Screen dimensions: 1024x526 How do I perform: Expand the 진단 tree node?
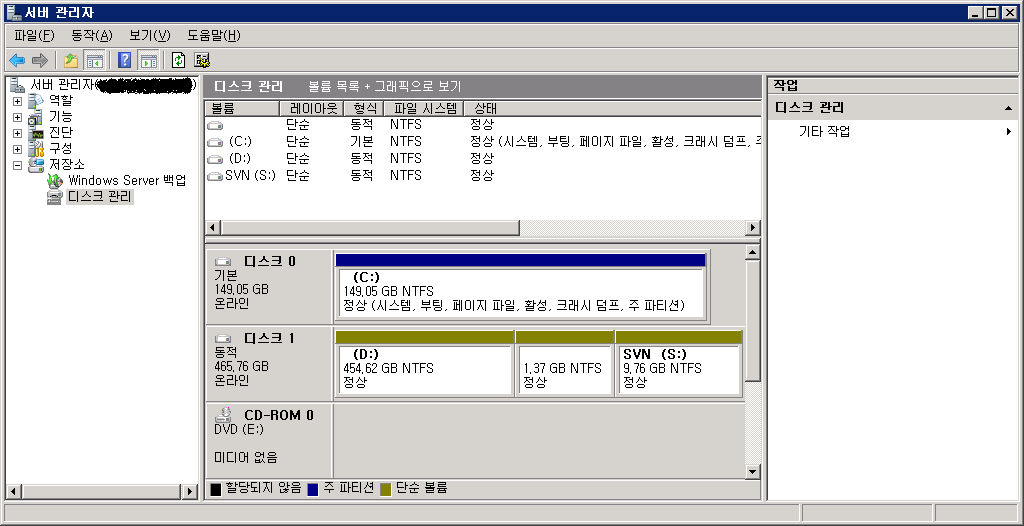pos(17,133)
